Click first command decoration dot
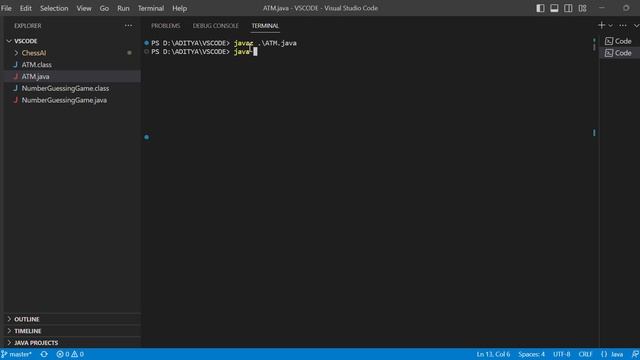This screenshot has height=360, width=640. (x=147, y=43)
